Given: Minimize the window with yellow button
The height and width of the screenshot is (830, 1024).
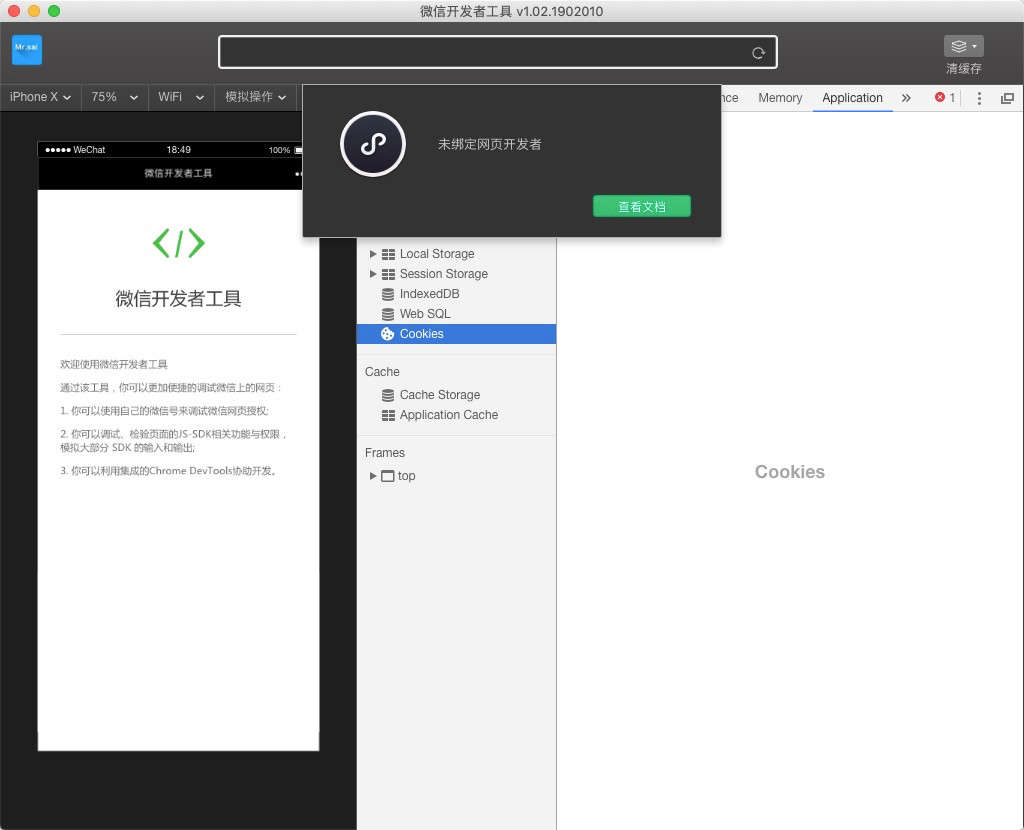Looking at the screenshot, I should coord(34,11).
